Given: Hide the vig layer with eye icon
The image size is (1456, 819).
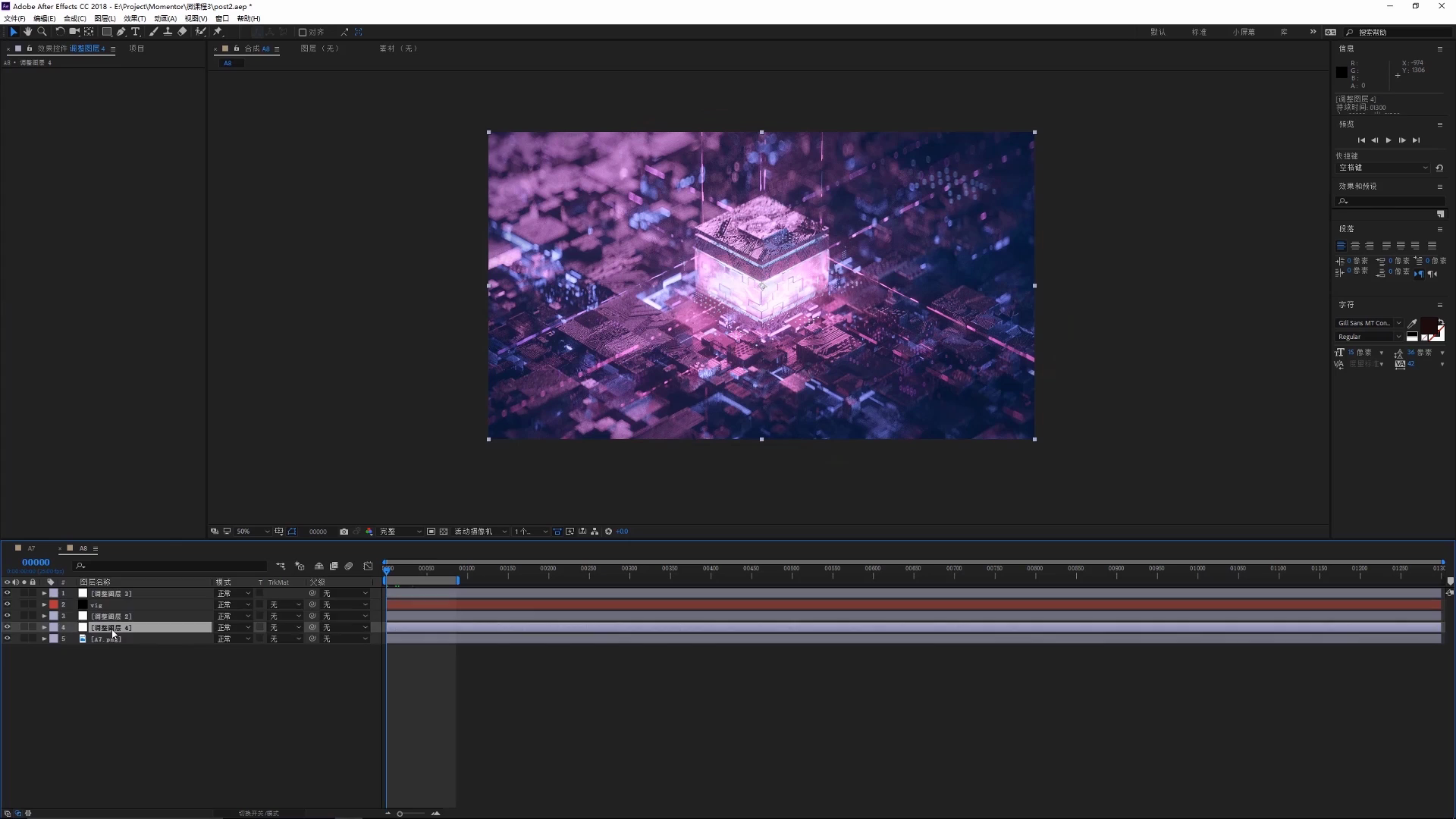Looking at the screenshot, I should pos(7,605).
